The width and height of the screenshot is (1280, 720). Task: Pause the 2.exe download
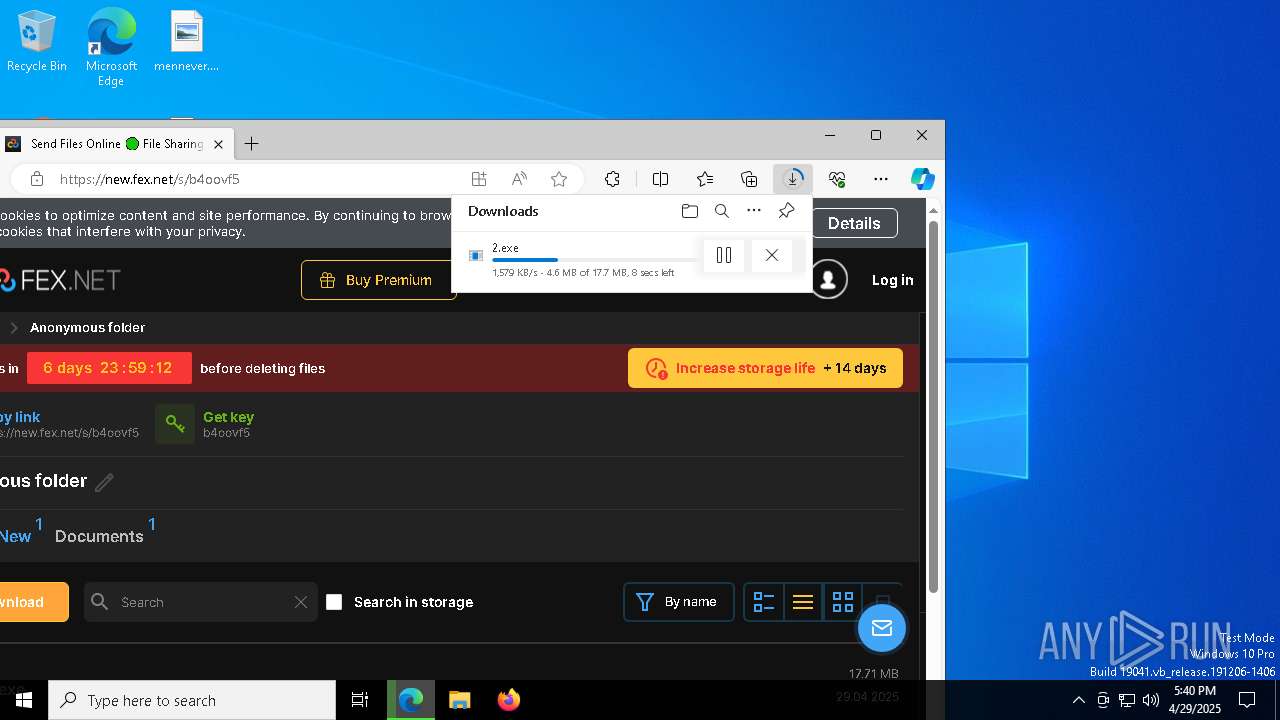(724, 255)
